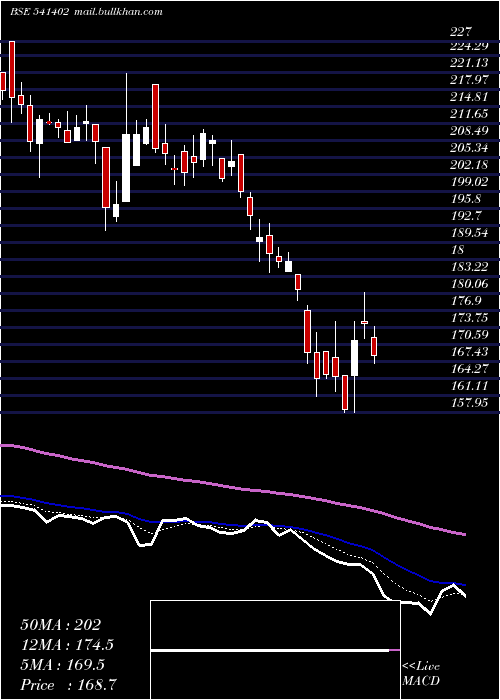The width and height of the screenshot is (500, 700).
Task: Select the 189.54 axis value
Action: point(470,232)
